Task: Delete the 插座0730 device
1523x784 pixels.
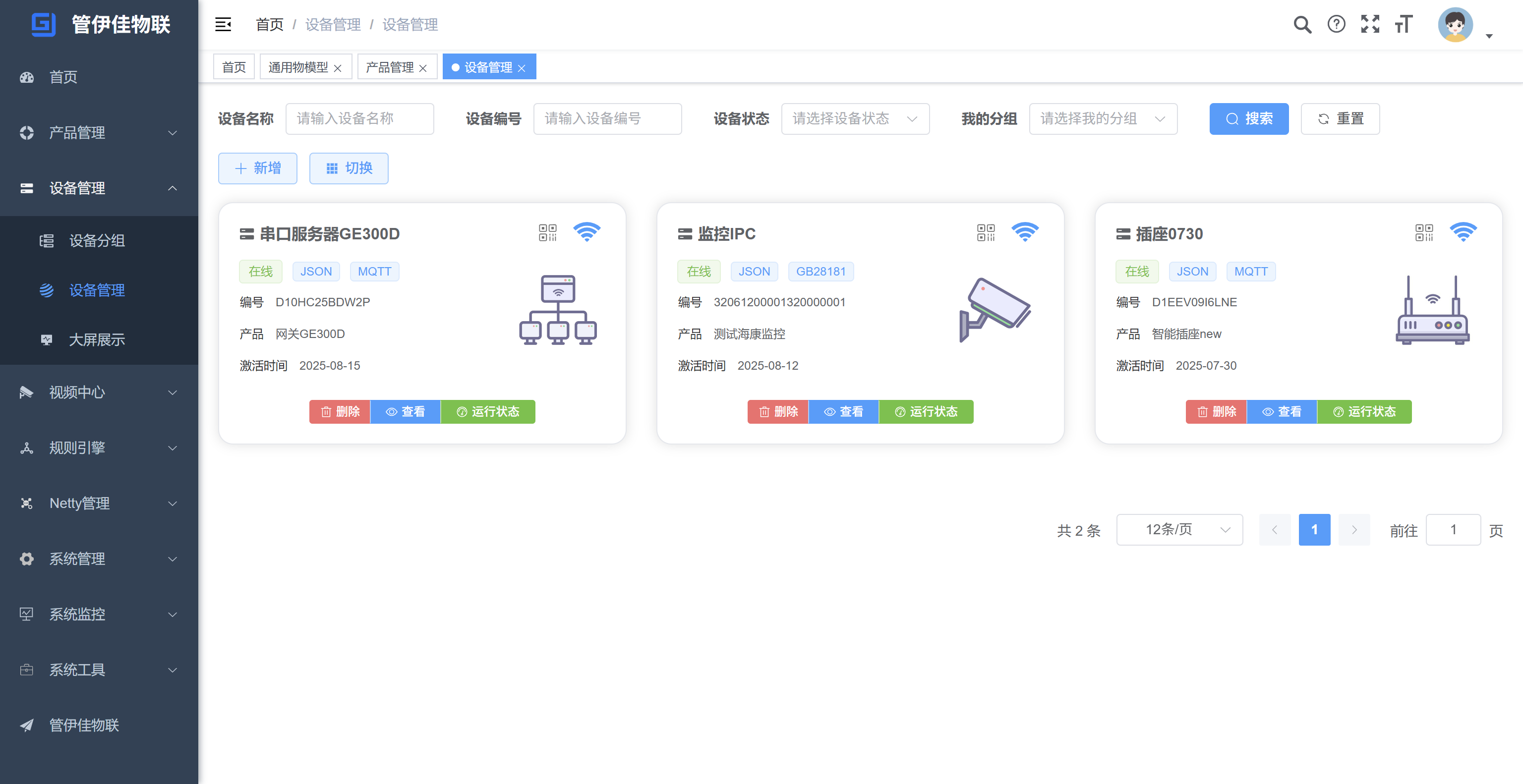Action: tap(1216, 412)
